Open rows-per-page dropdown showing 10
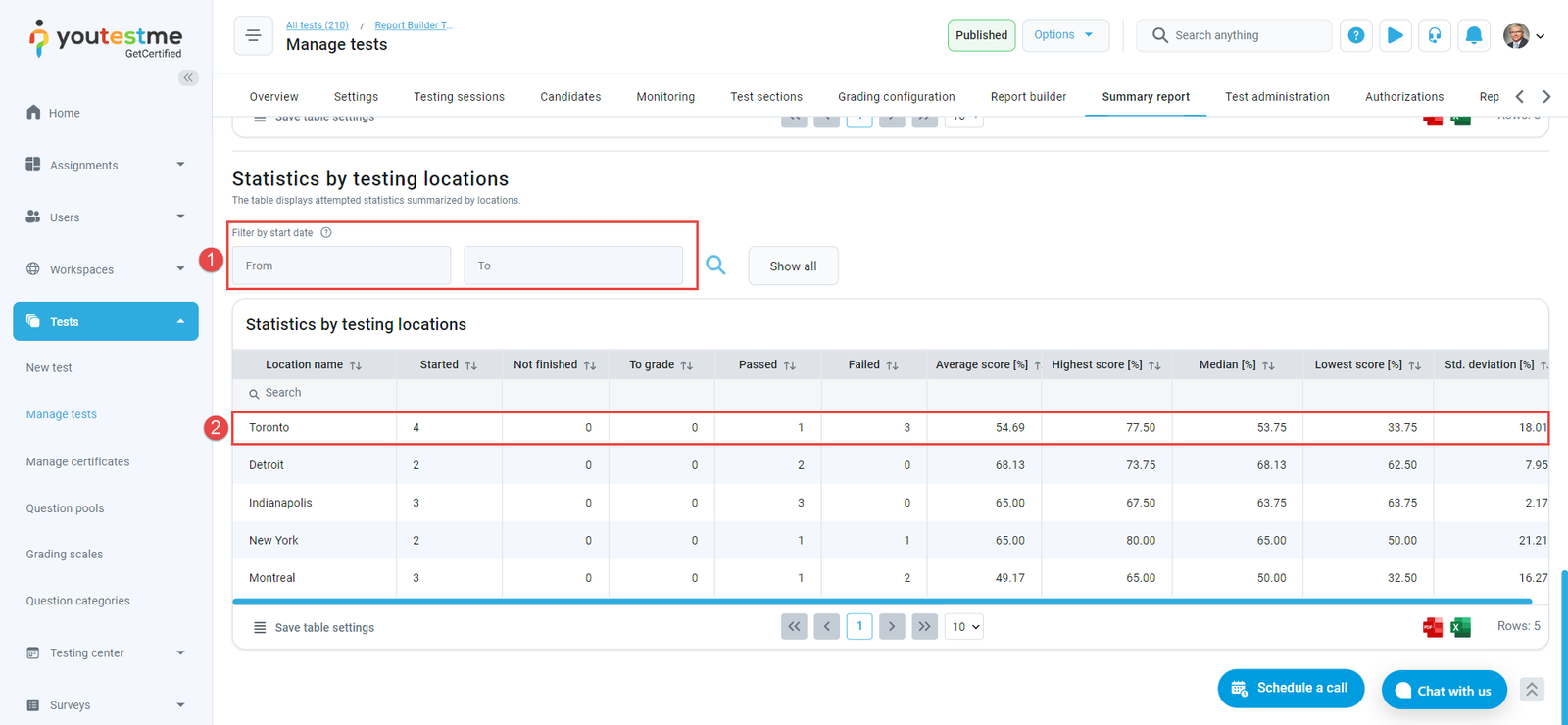 point(963,627)
